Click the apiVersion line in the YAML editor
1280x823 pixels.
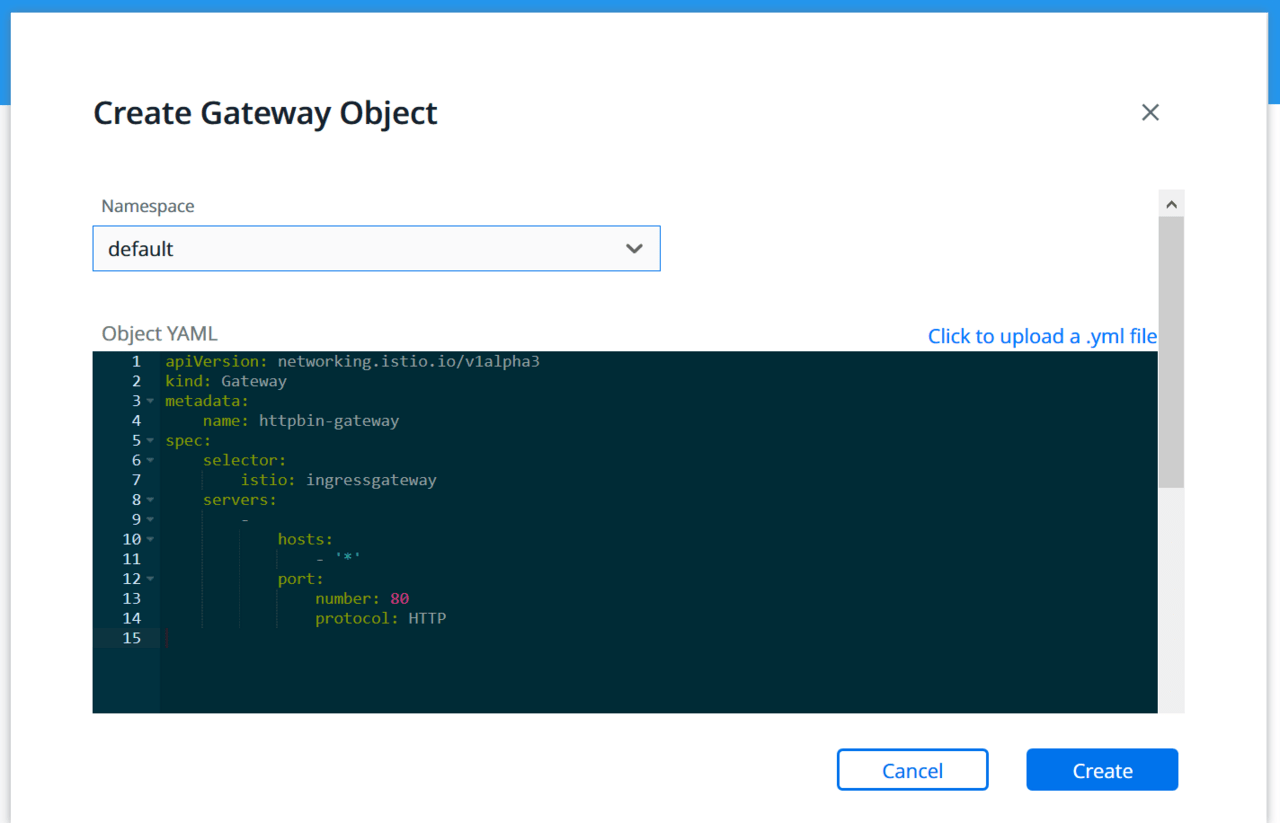coord(352,361)
